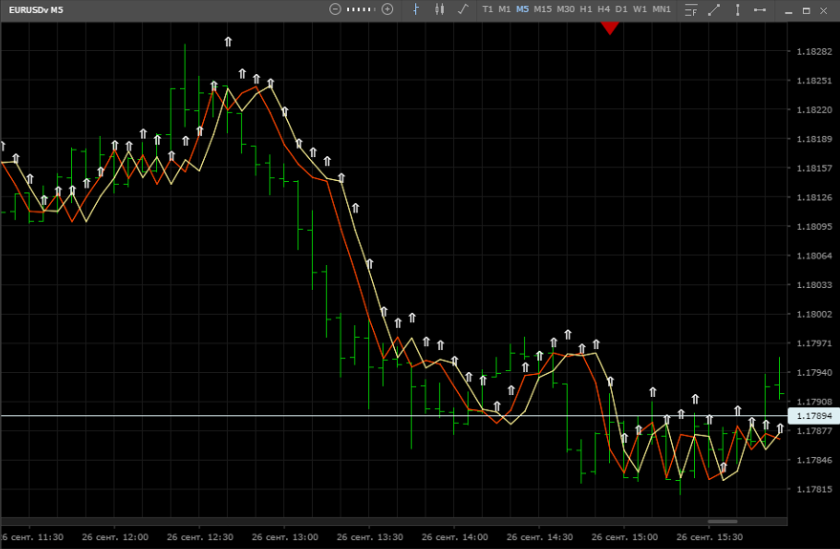Select the vertical line drawing tool
This screenshot has width=840, height=549.
(738, 10)
